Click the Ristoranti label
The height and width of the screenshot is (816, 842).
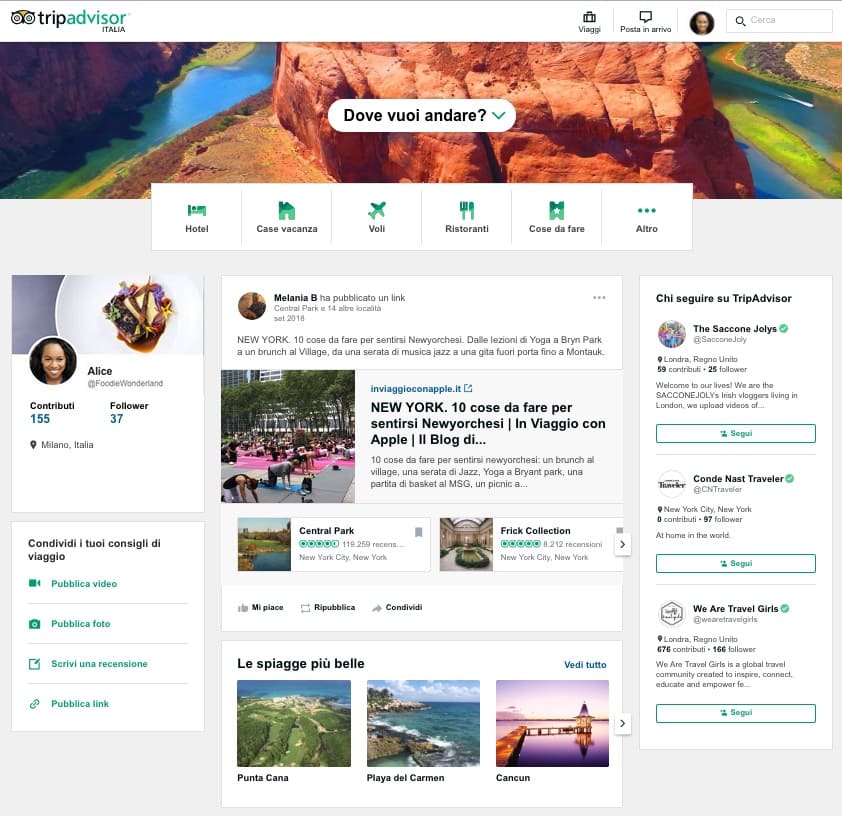467,229
